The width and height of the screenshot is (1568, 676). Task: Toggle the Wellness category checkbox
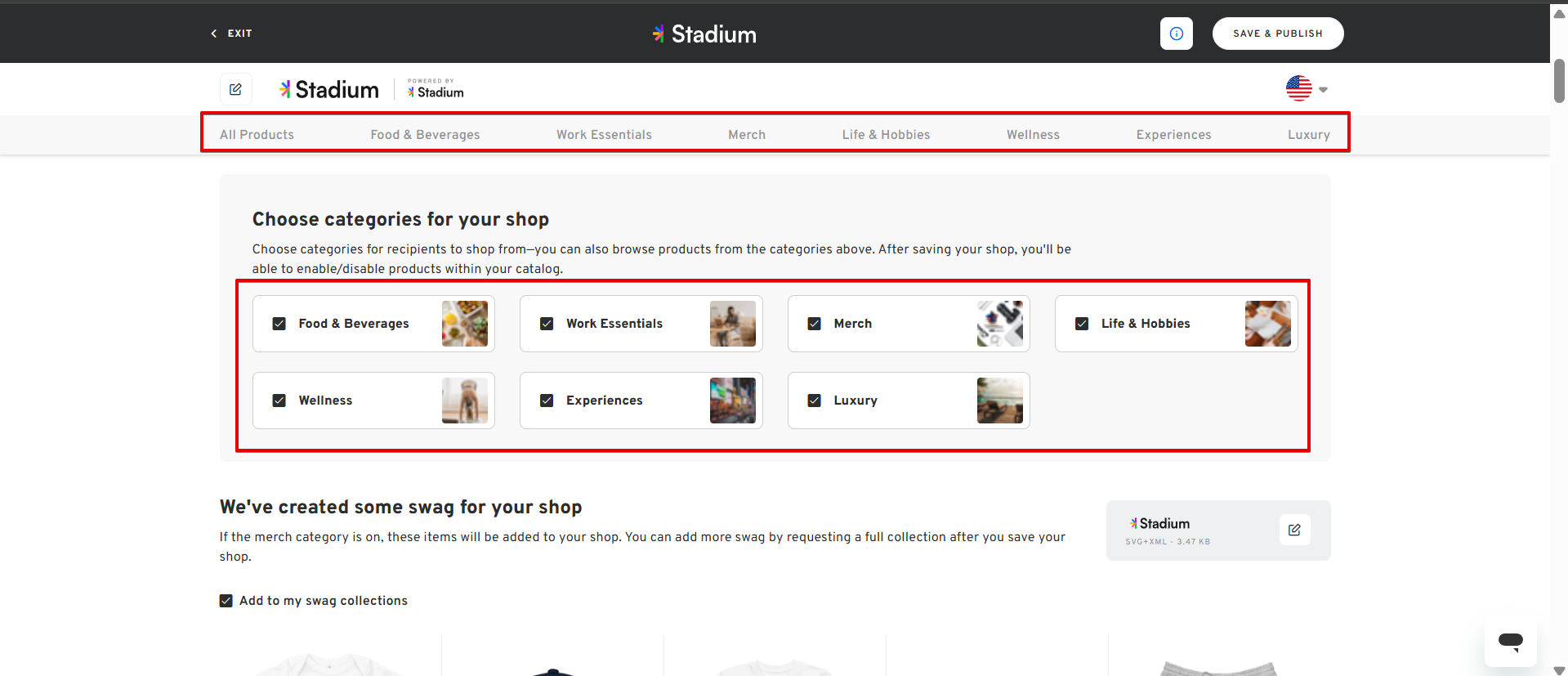click(x=279, y=401)
